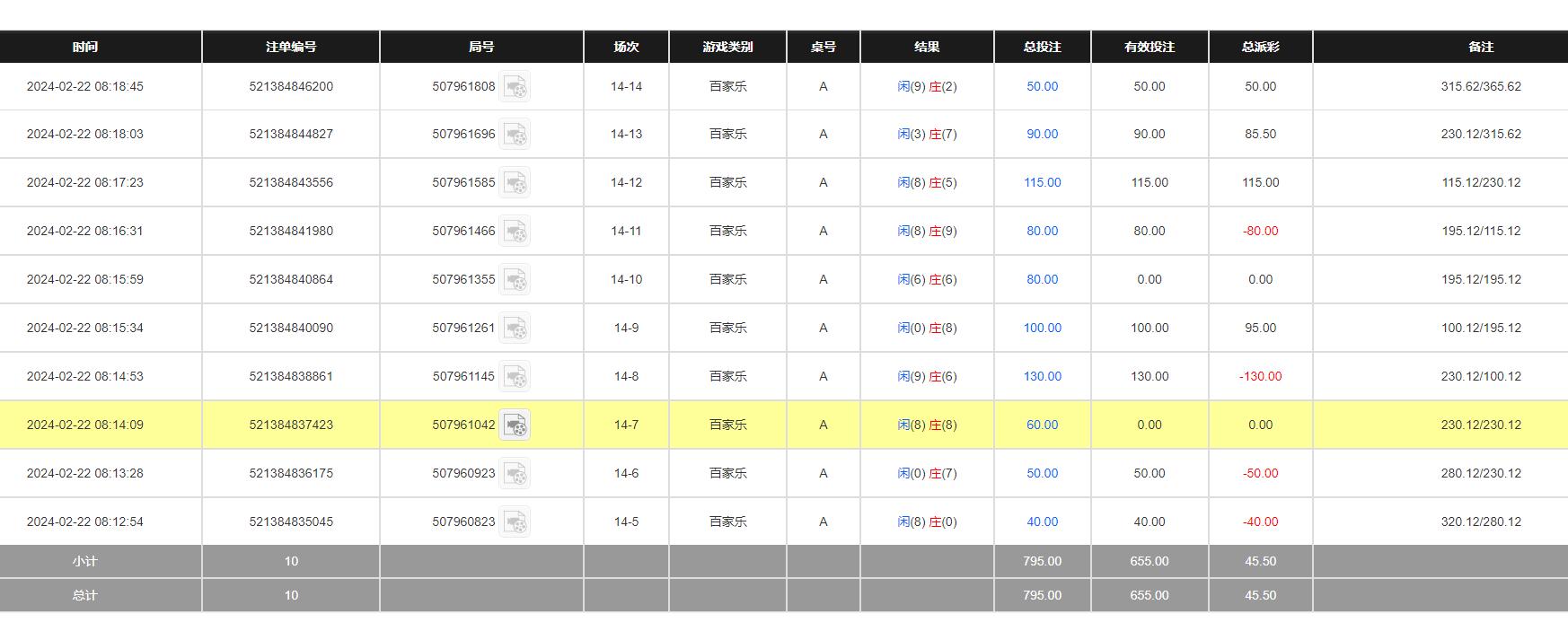The width and height of the screenshot is (1568, 631).
Task: Click video replay icon for round 507961808
Action: [515, 87]
